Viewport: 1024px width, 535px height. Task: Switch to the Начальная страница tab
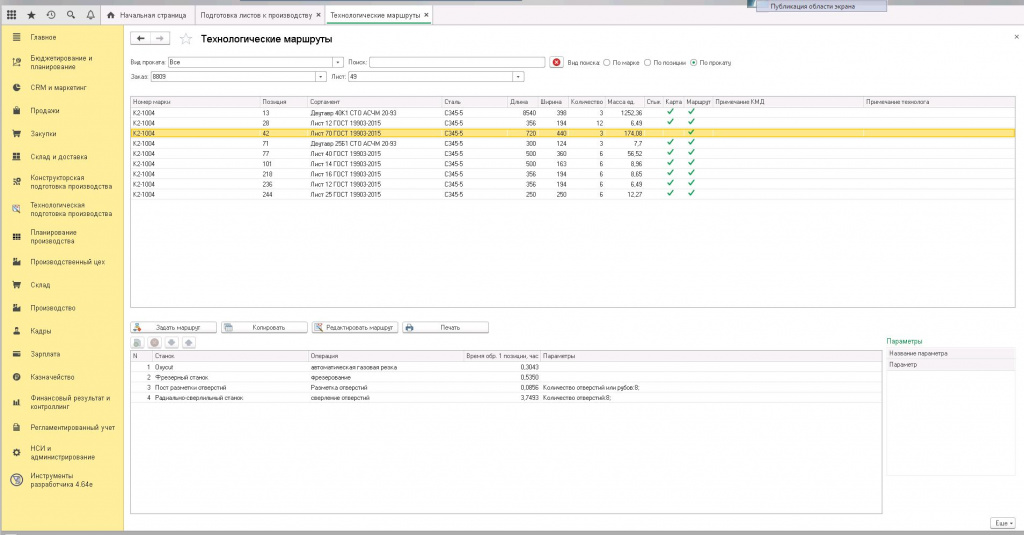tap(147, 15)
